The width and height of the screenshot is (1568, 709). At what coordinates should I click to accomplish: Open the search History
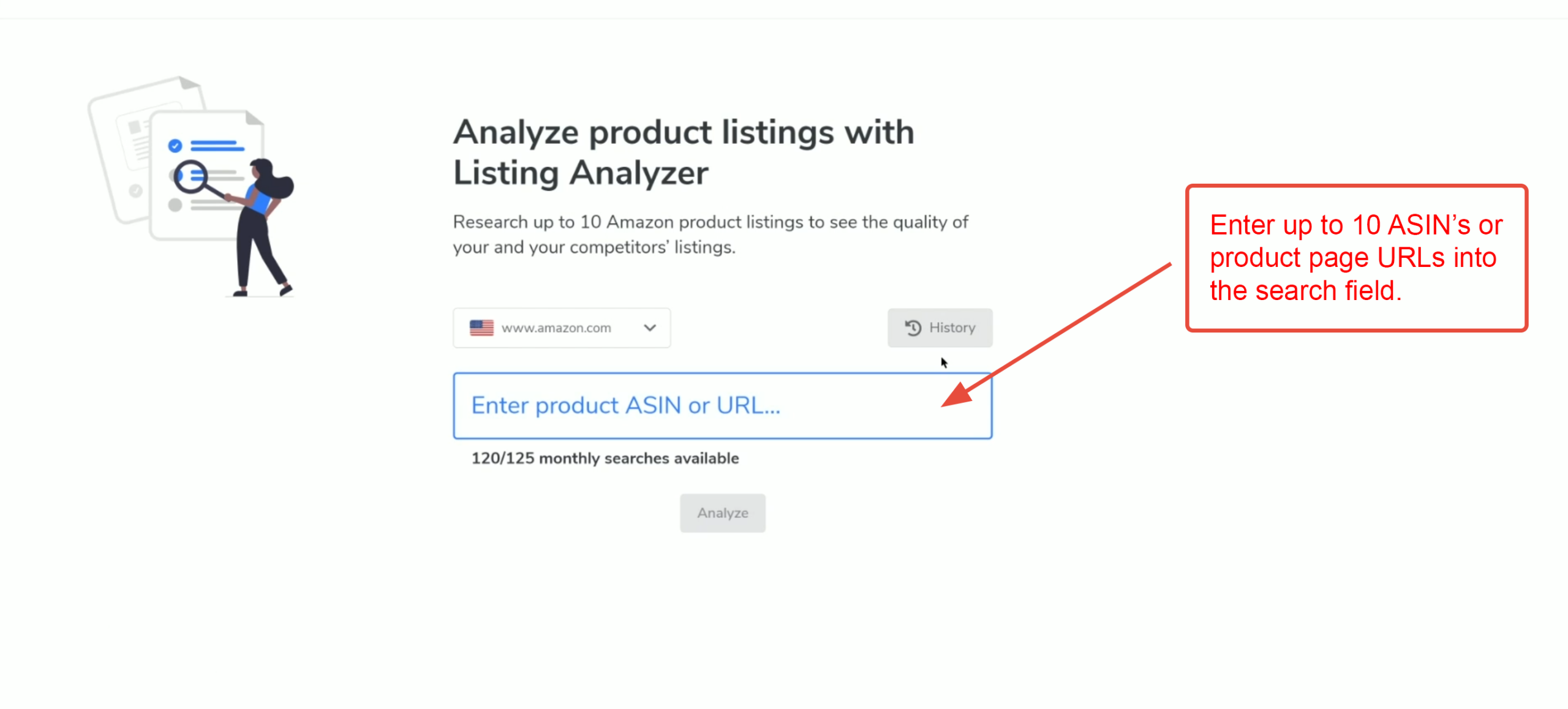[940, 328]
